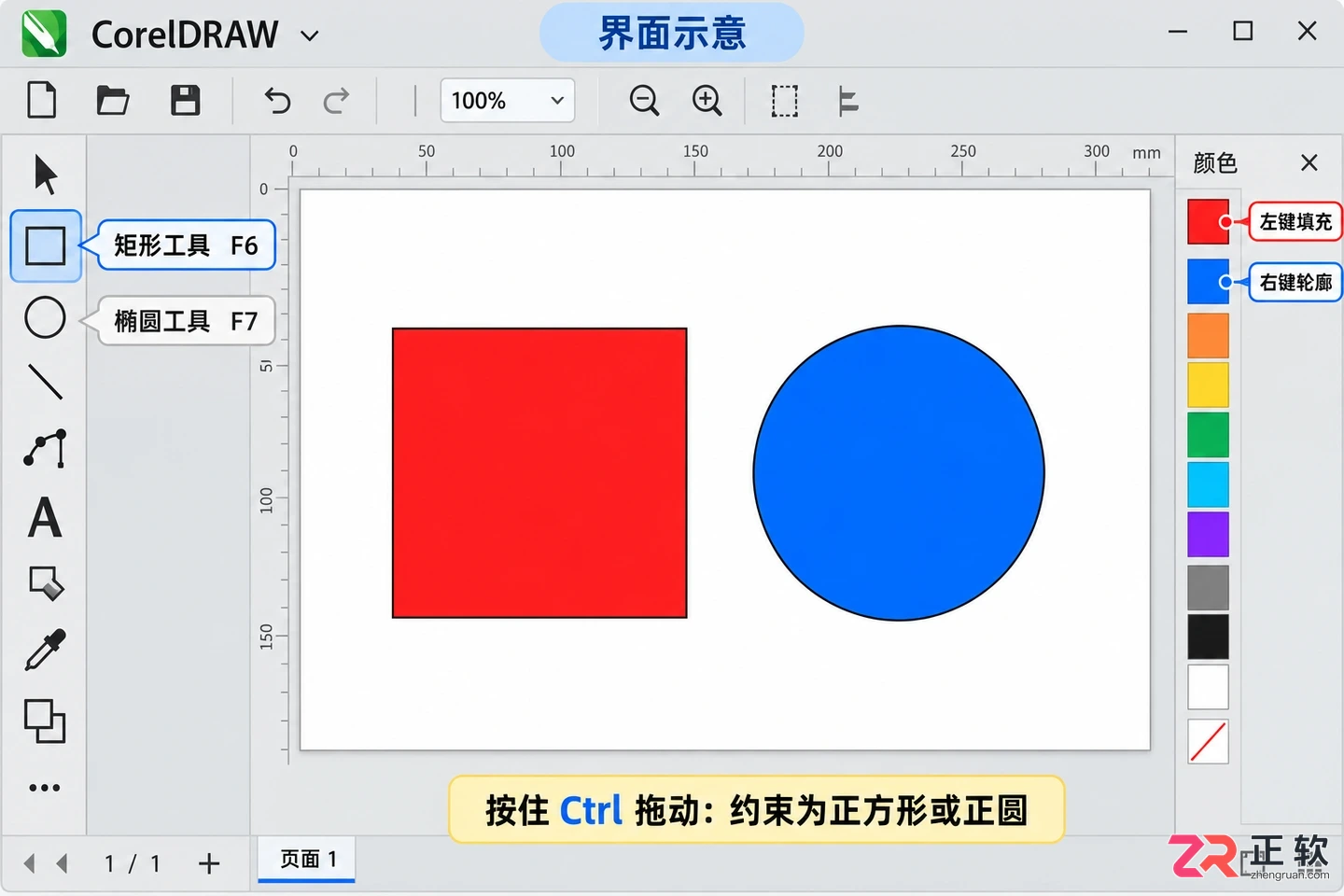
Task: Pick the white color swatch
Action: pyautogui.click(x=1208, y=687)
